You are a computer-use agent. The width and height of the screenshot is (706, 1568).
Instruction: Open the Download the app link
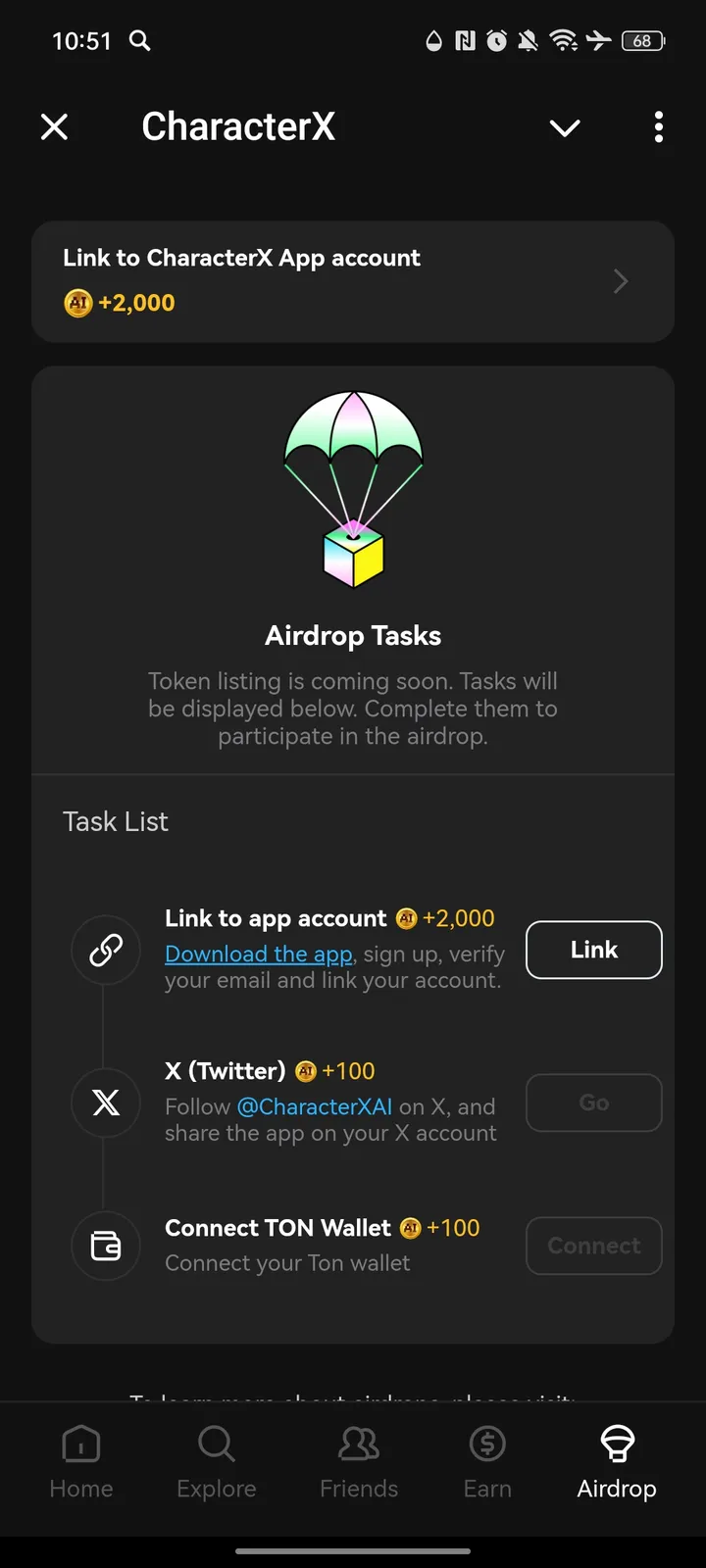click(x=259, y=954)
